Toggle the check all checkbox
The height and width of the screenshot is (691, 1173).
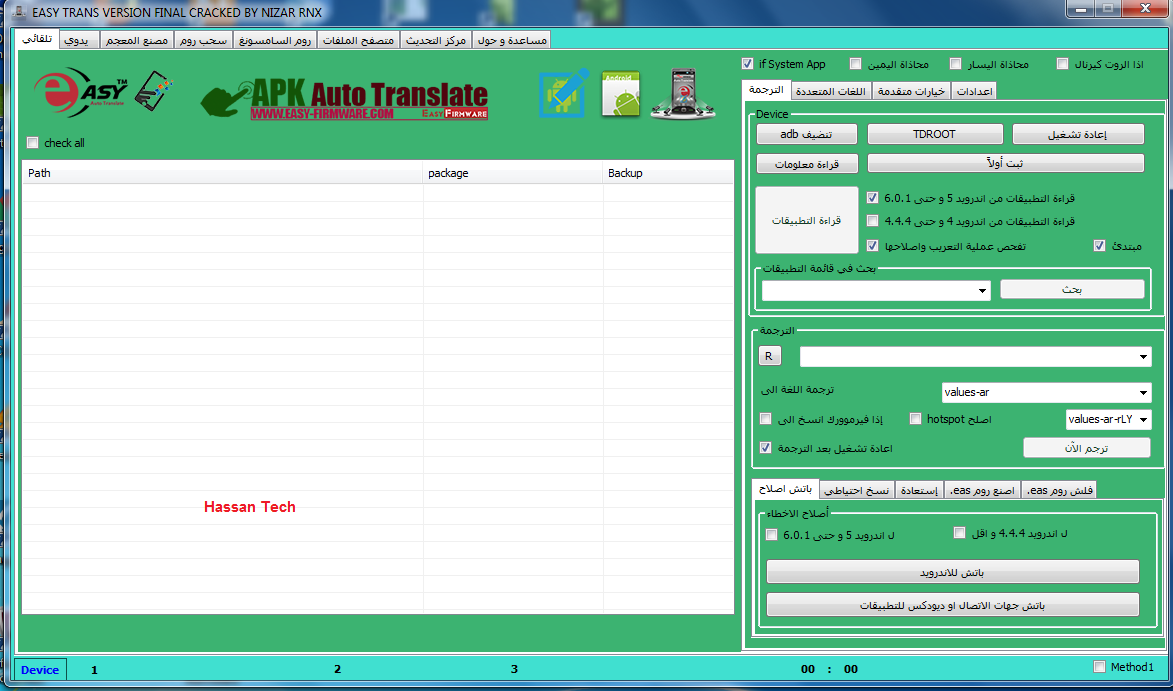click(32, 143)
